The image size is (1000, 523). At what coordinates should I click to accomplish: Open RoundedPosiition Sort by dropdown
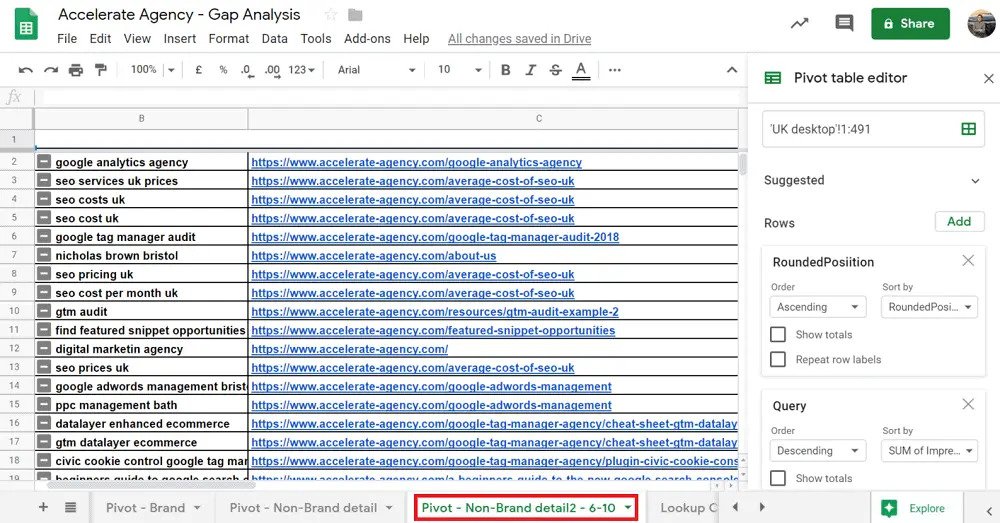click(x=929, y=307)
